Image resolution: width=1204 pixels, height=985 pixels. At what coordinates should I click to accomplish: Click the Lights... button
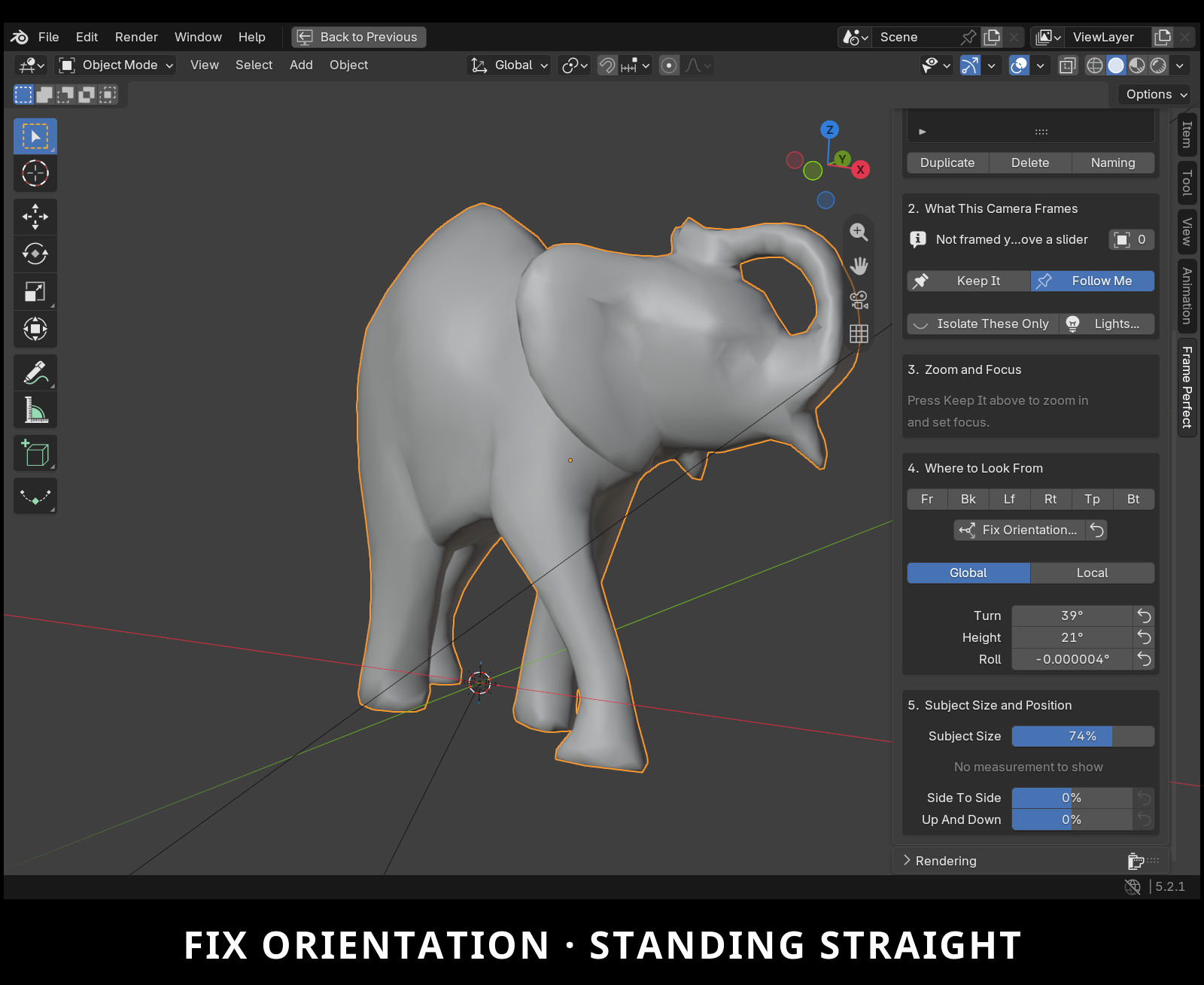click(1107, 324)
